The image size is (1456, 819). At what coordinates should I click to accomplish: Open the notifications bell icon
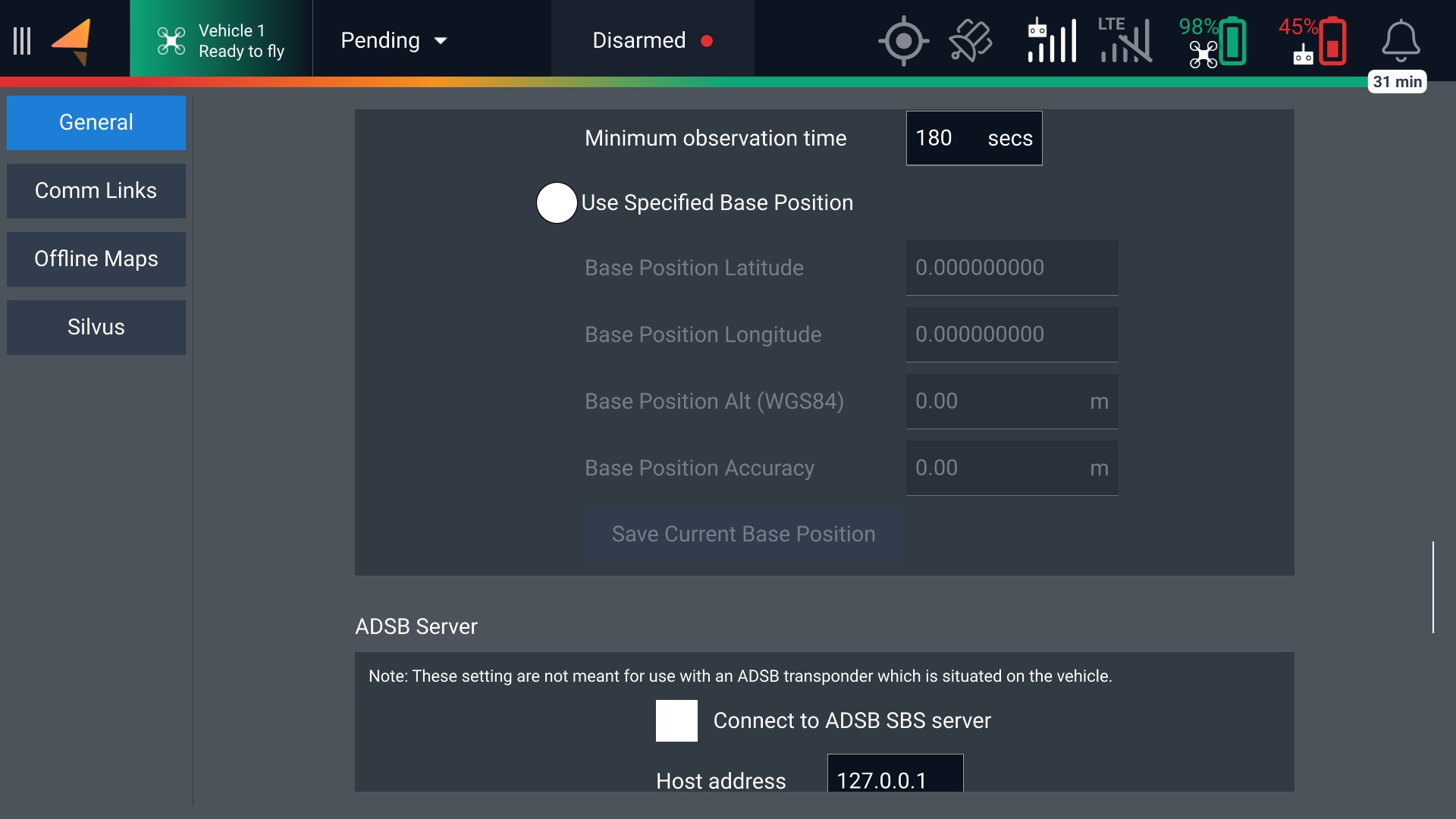(1400, 41)
